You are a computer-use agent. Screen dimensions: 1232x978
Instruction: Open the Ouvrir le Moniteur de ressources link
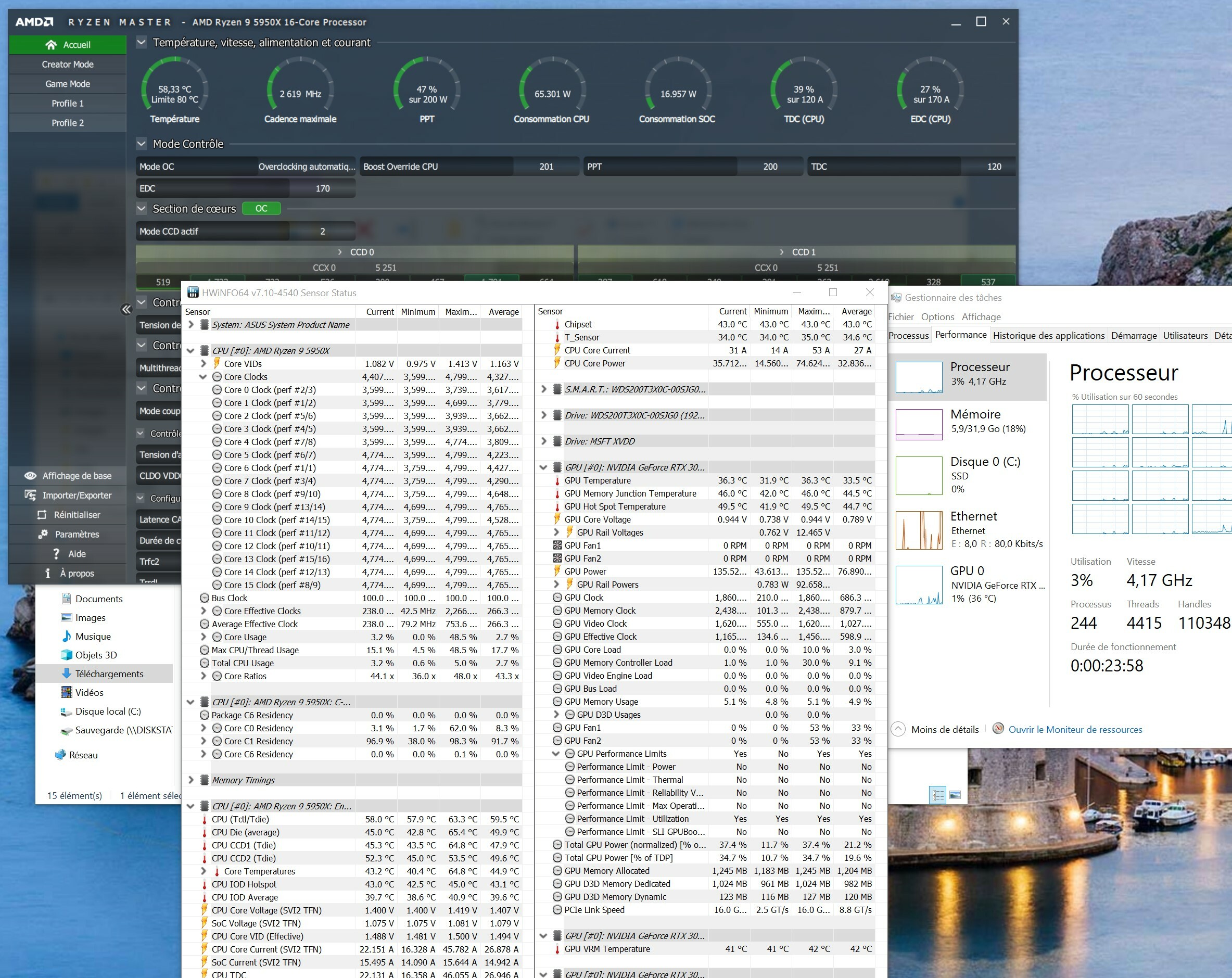tap(1075, 730)
